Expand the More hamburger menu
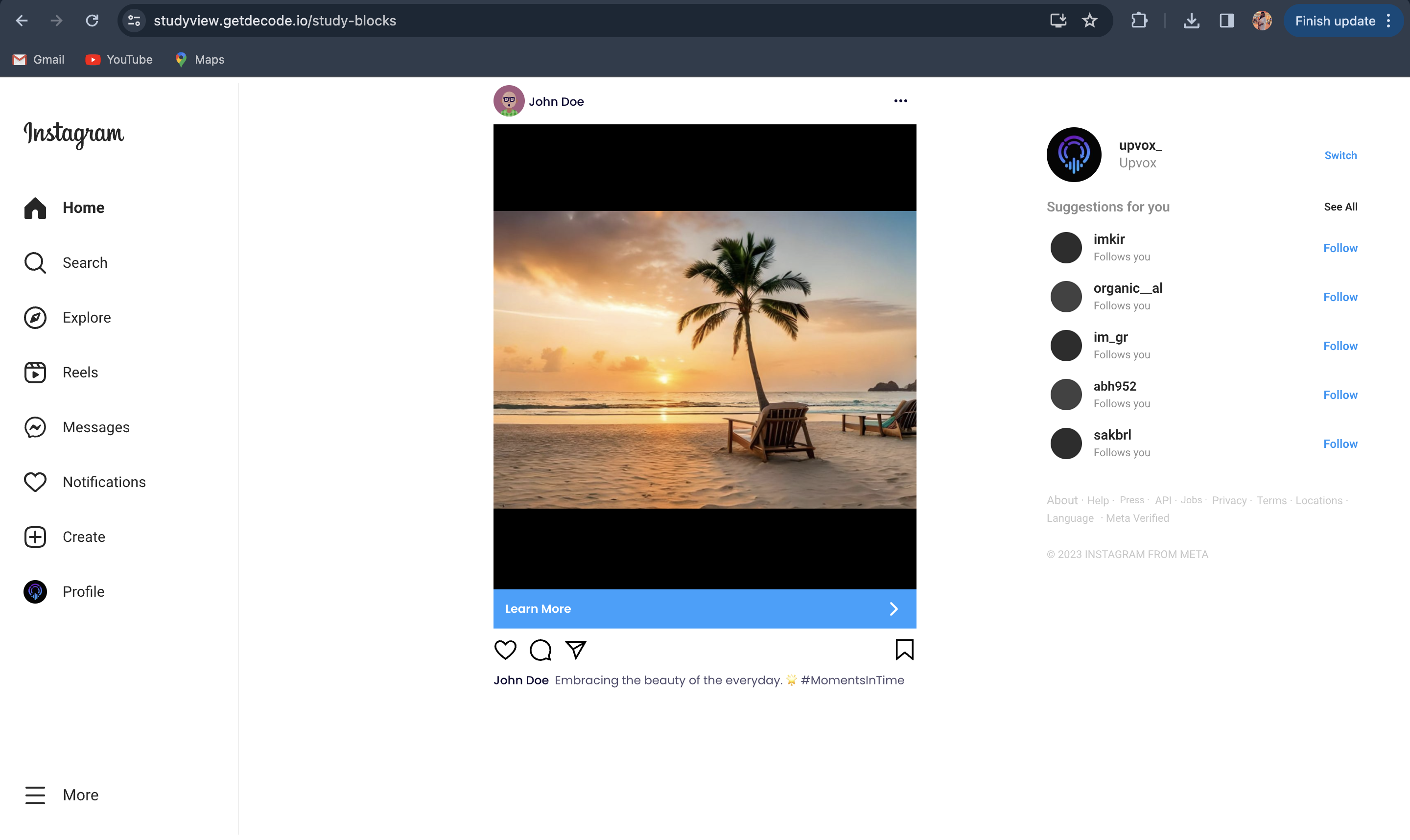 click(35, 795)
